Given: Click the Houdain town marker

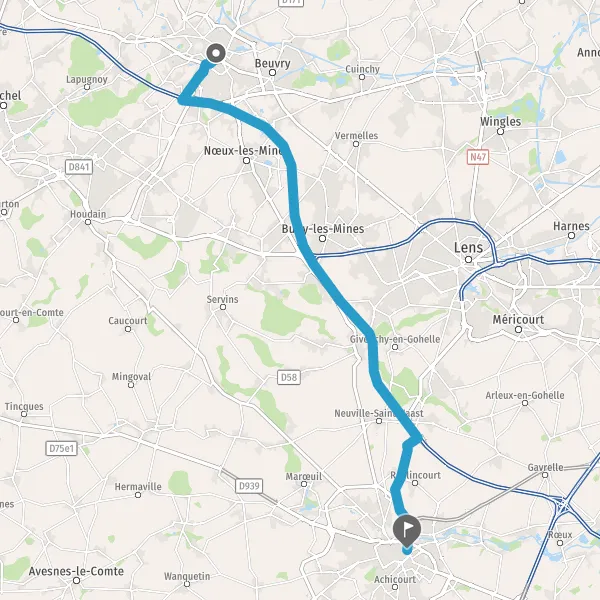Looking at the screenshot, I should click(x=88, y=222).
